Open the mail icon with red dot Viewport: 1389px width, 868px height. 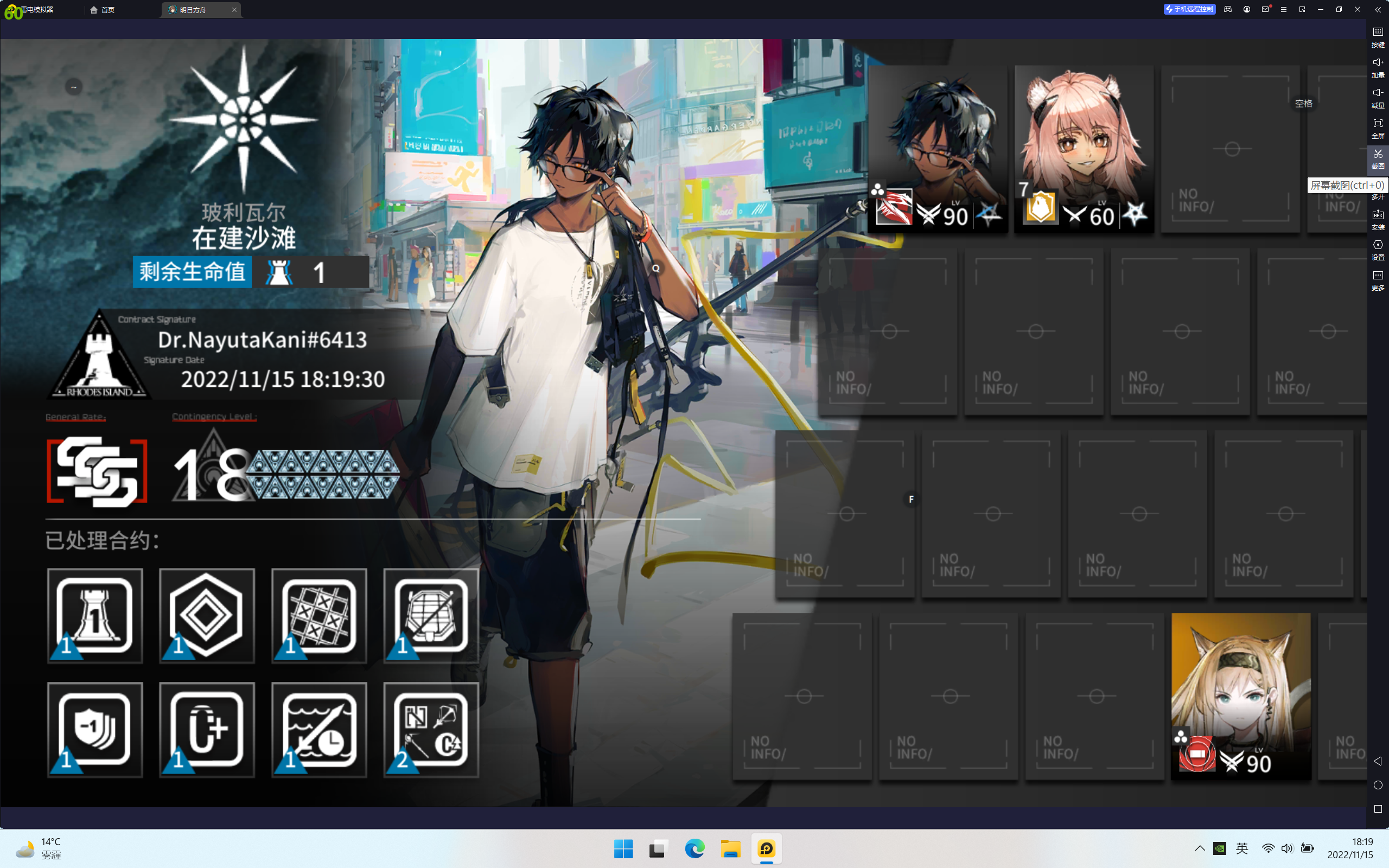pos(1266,9)
